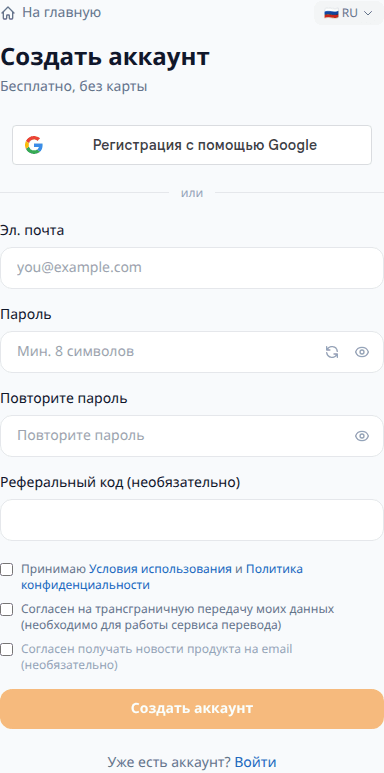Check the трансграничную передачу данных checkbox
The width and height of the screenshot is (384, 773).
pos(6,610)
